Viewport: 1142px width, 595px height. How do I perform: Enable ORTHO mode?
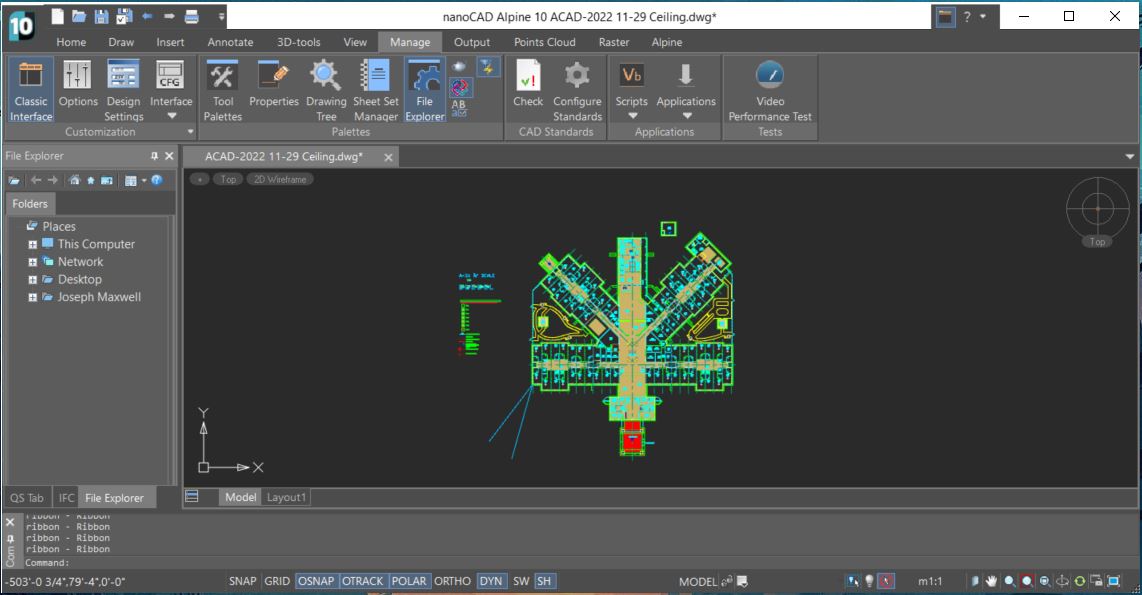(453, 581)
